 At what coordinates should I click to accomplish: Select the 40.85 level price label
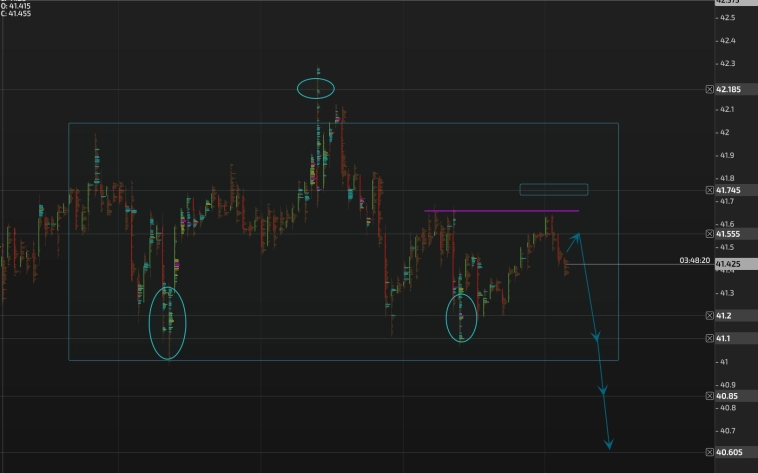click(727, 396)
